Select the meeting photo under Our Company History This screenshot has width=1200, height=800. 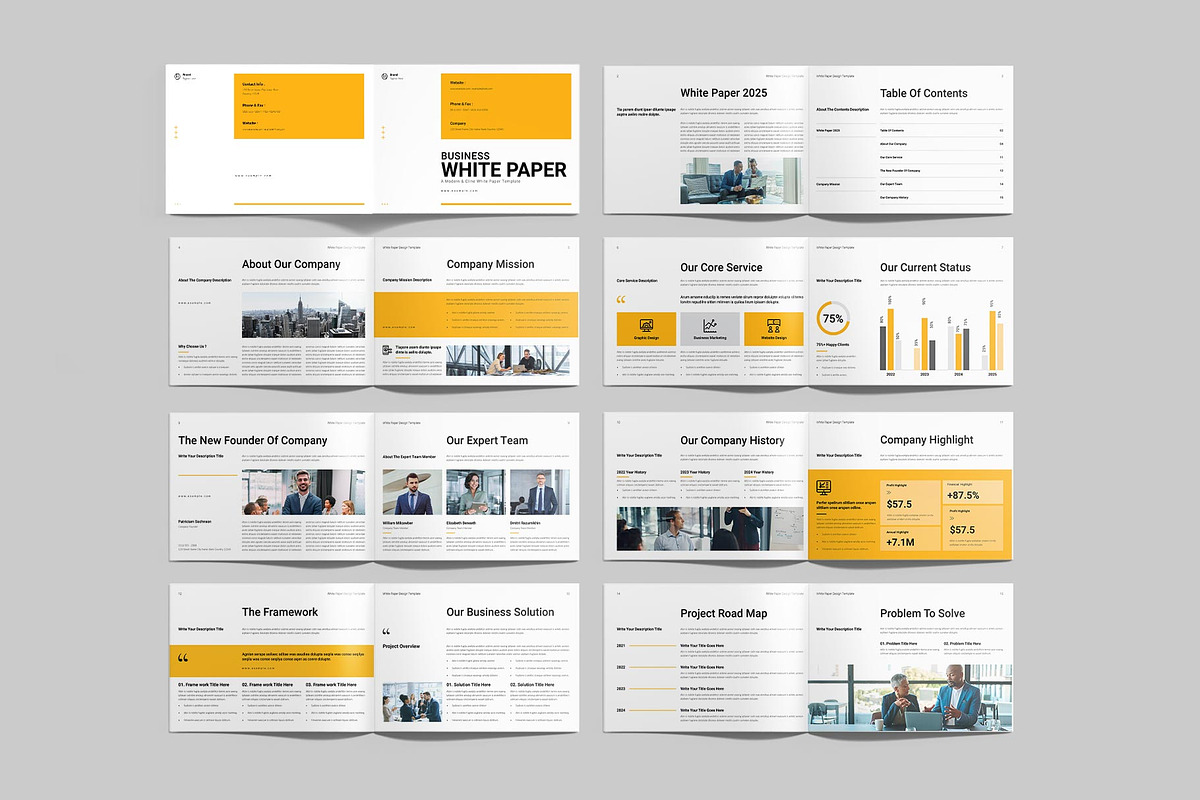point(710,528)
